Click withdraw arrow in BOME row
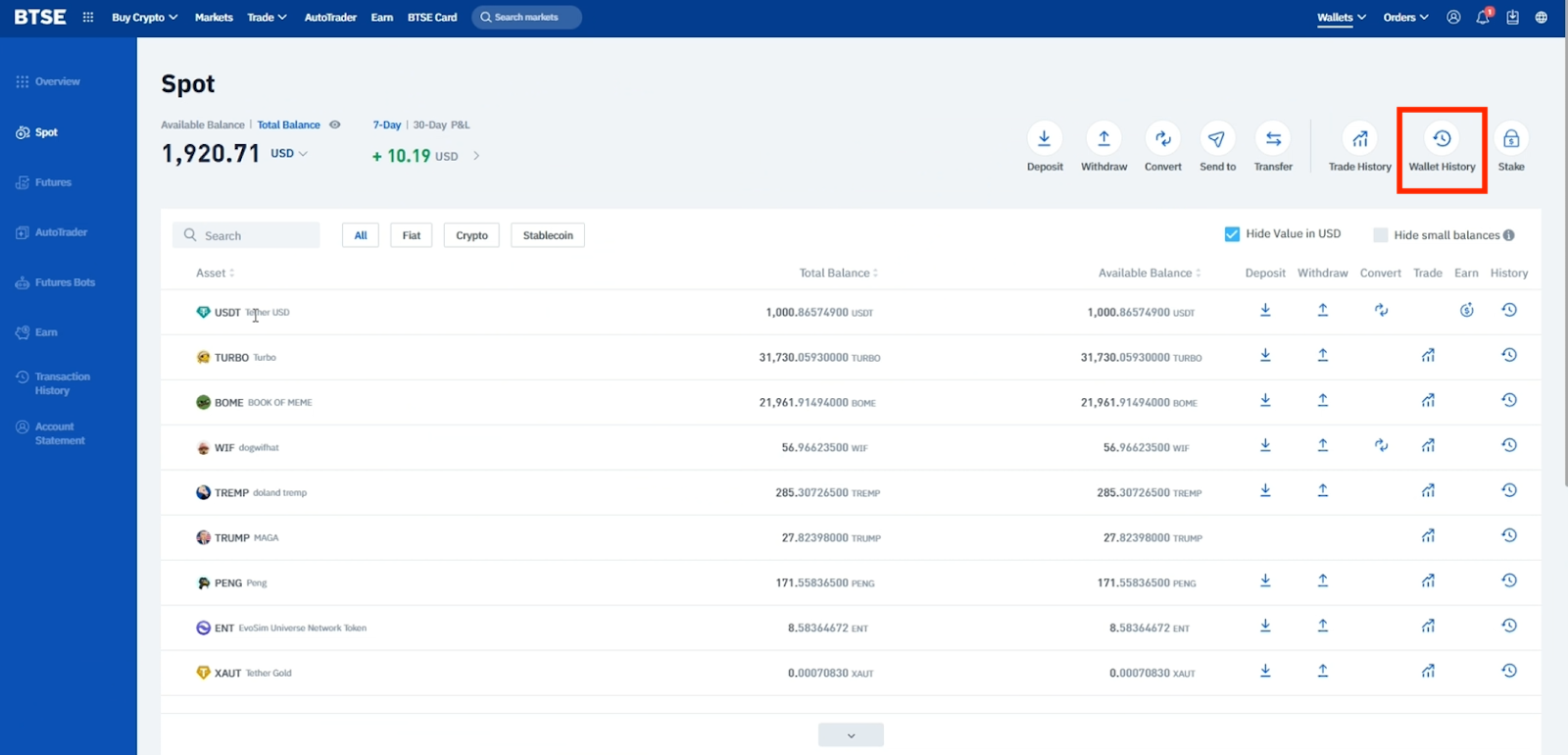Image resolution: width=1568 pixels, height=755 pixels. (x=1322, y=401)
